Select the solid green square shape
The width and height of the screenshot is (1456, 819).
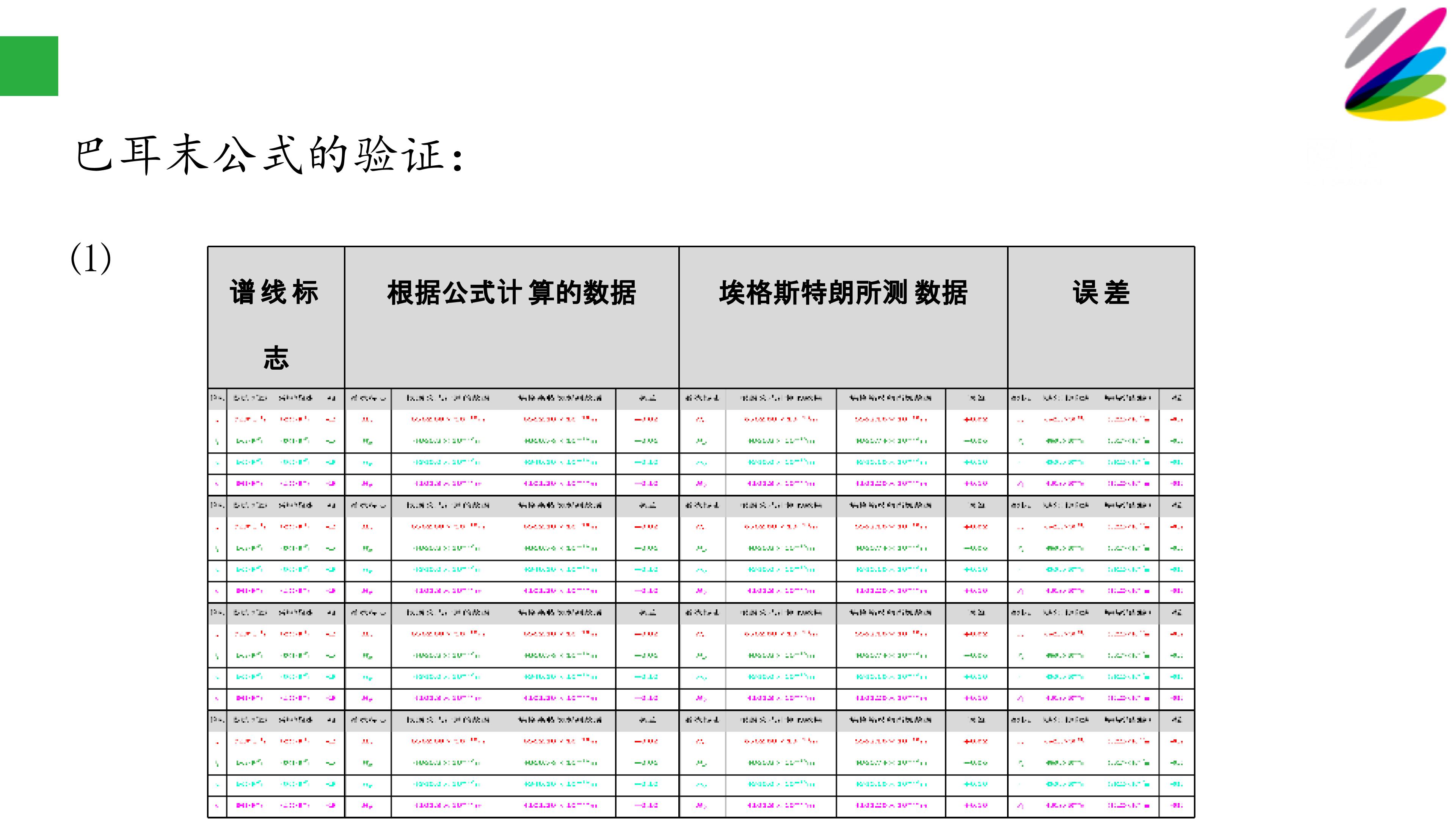point(29,66)
